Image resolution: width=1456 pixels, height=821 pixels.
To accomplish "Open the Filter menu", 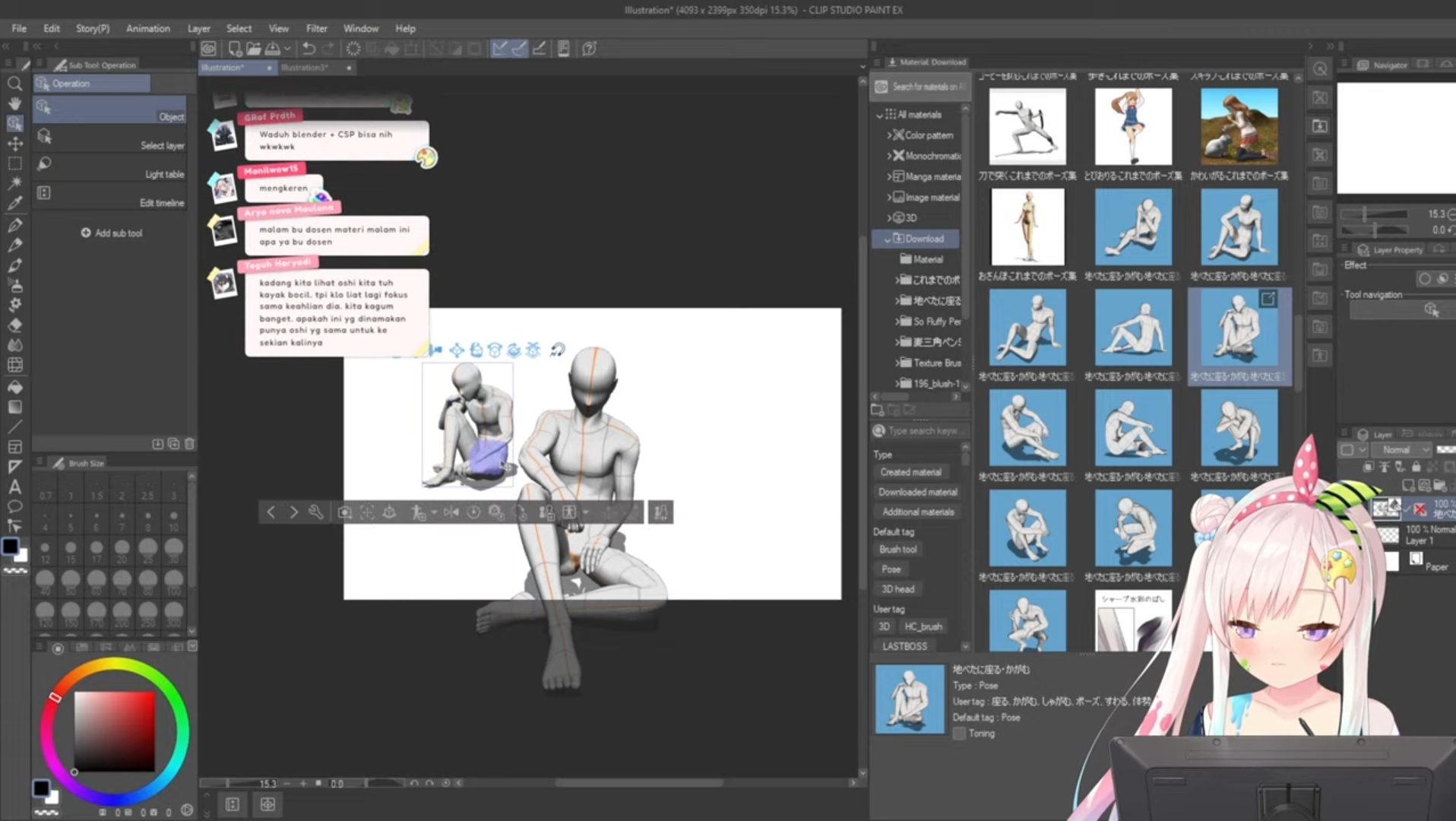I will click(x=316, y=28).
